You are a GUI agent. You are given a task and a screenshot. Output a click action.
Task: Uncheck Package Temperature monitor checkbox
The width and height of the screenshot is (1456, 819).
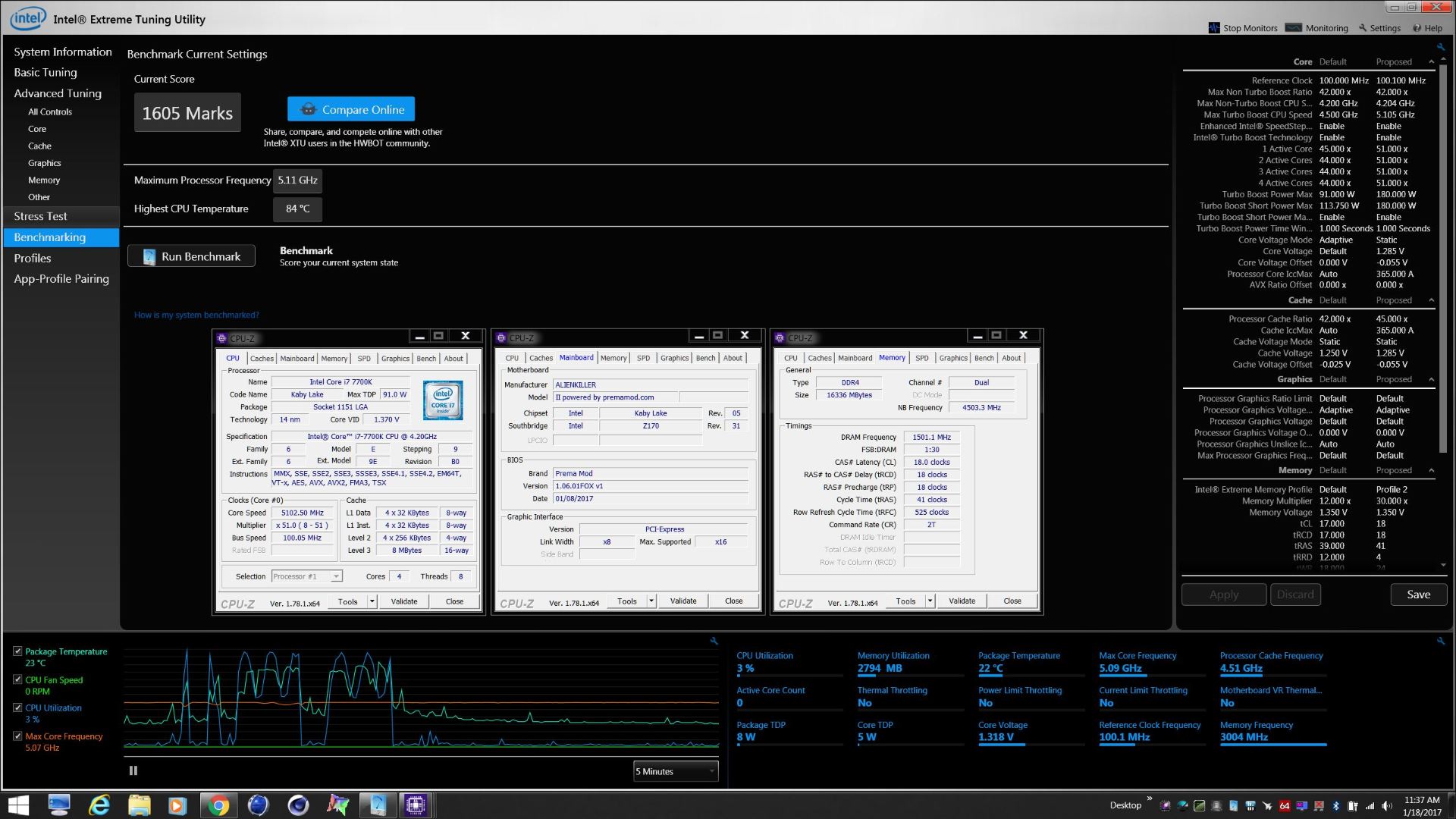click(17, 651)
